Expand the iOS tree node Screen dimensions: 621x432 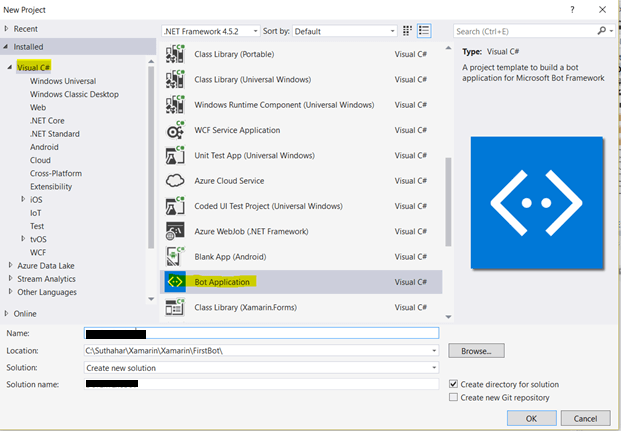(23, 199)
